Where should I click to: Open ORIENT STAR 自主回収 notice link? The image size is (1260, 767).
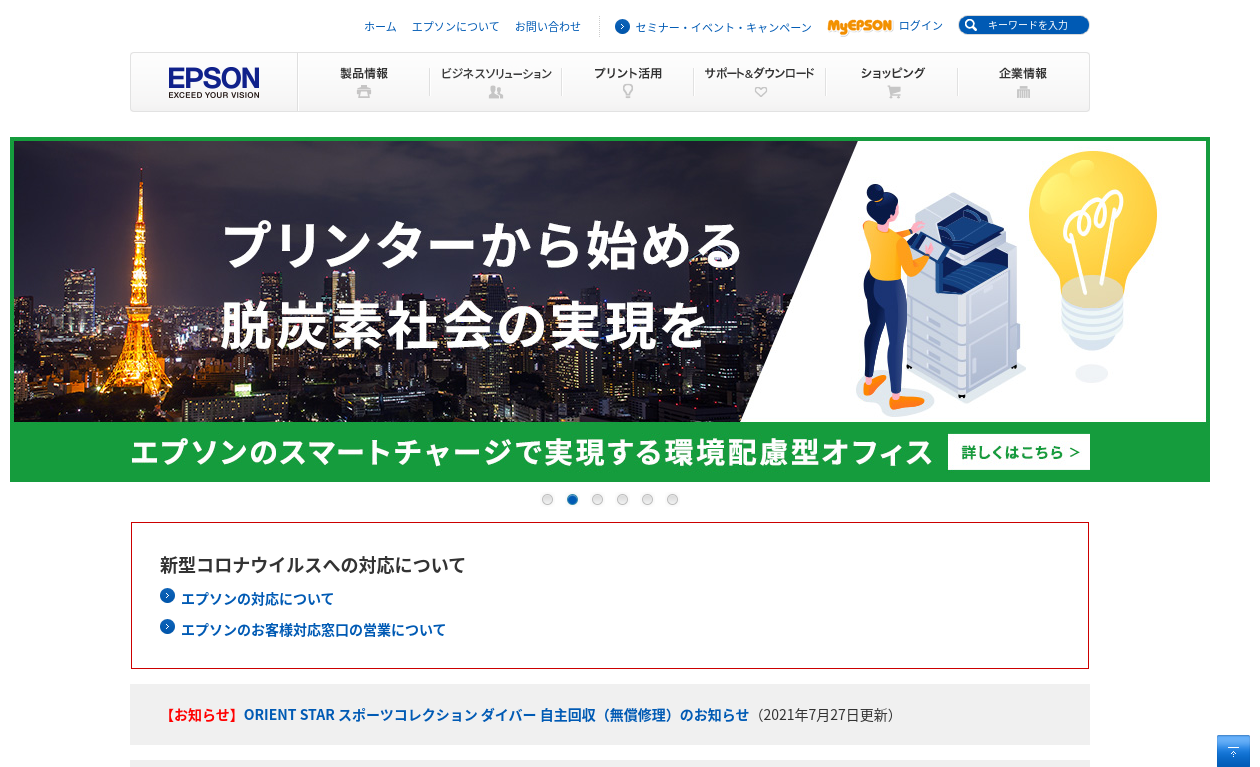point(496,715)
